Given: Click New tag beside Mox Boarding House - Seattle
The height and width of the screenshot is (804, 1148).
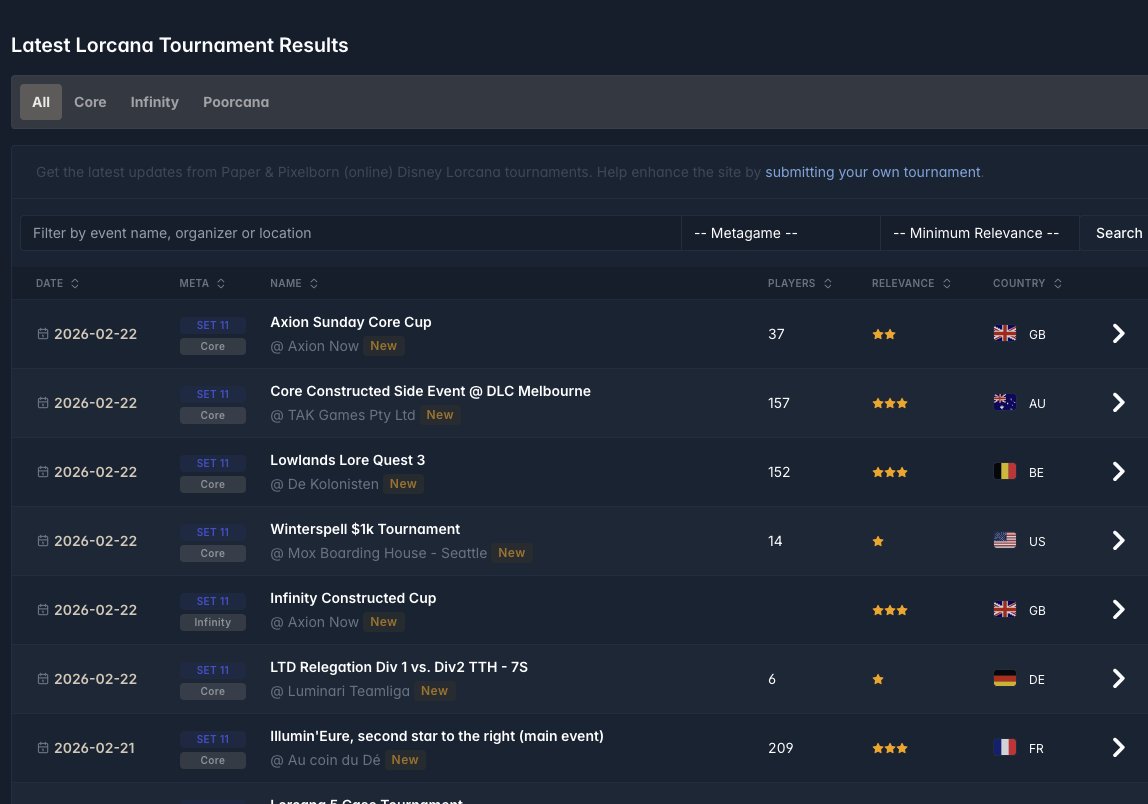Looking at the screenshot, I should tap(512, 553).
